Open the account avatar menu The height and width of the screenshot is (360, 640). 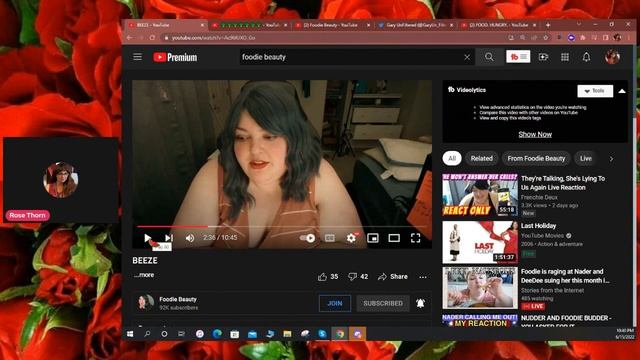pos(612,57)
